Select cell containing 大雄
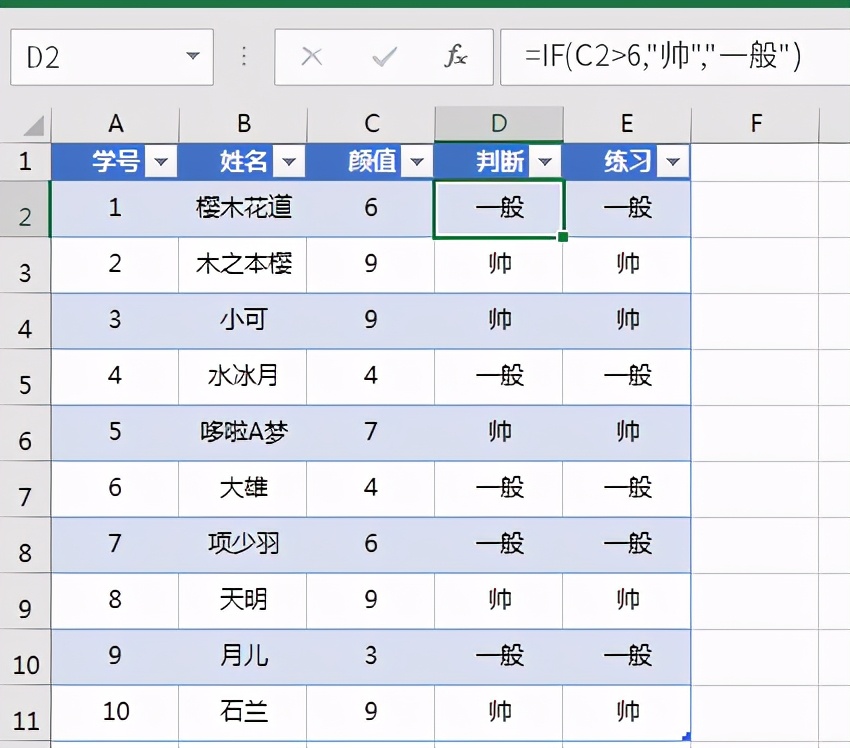850x748 pixels. point(243,489)
